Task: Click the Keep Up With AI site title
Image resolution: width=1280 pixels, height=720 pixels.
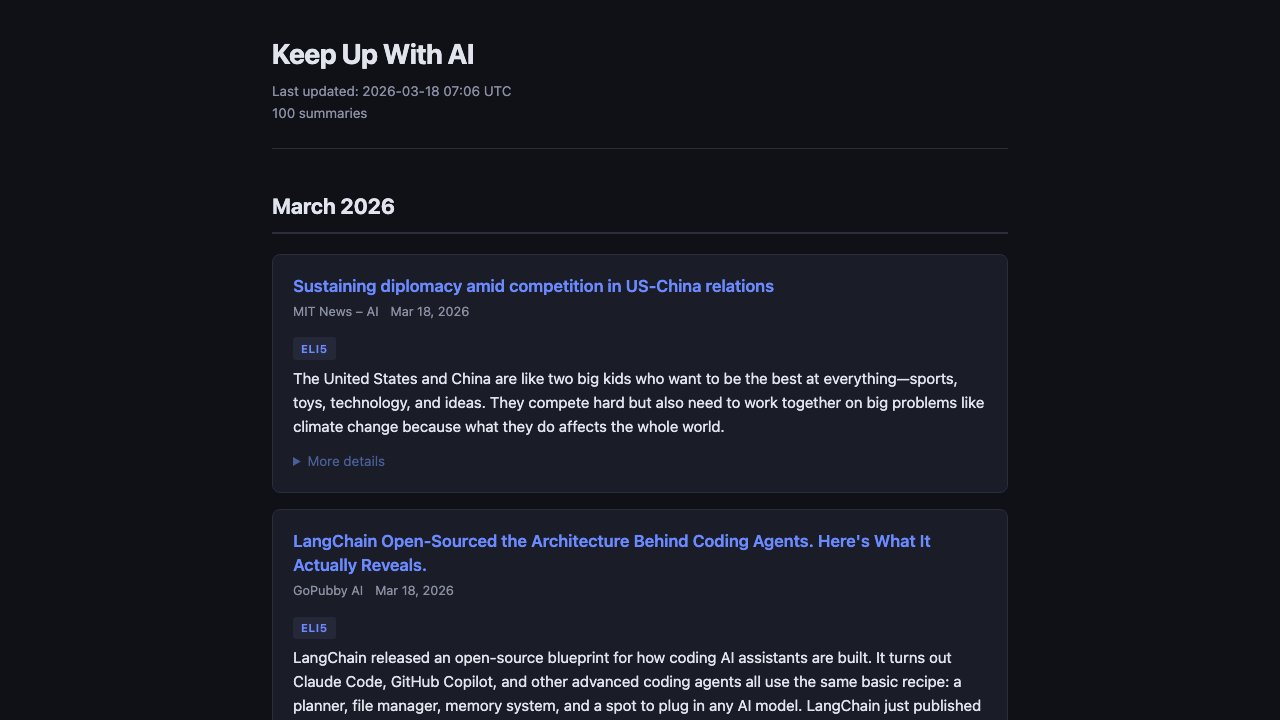Action: click(x=372, y=54)
